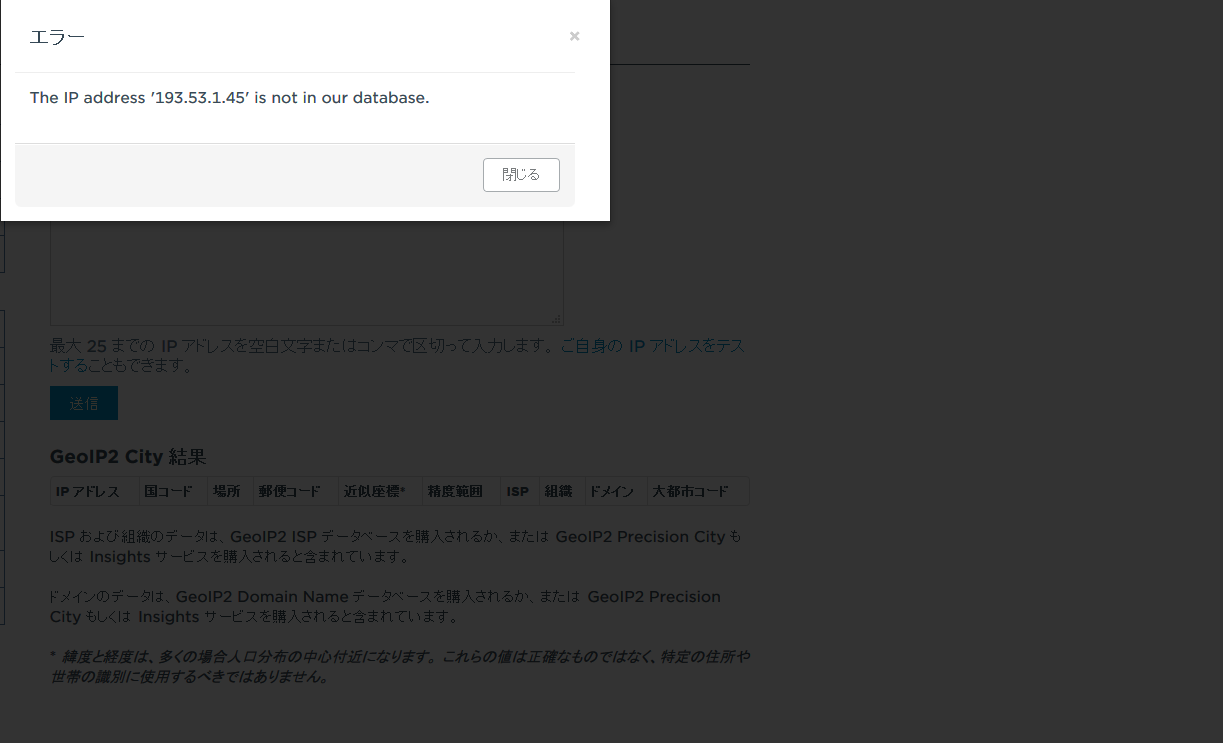Viewport: 1223px width, 743px height.
Task: Click the エラー dialog title
Action: click(x=57, y=37)
